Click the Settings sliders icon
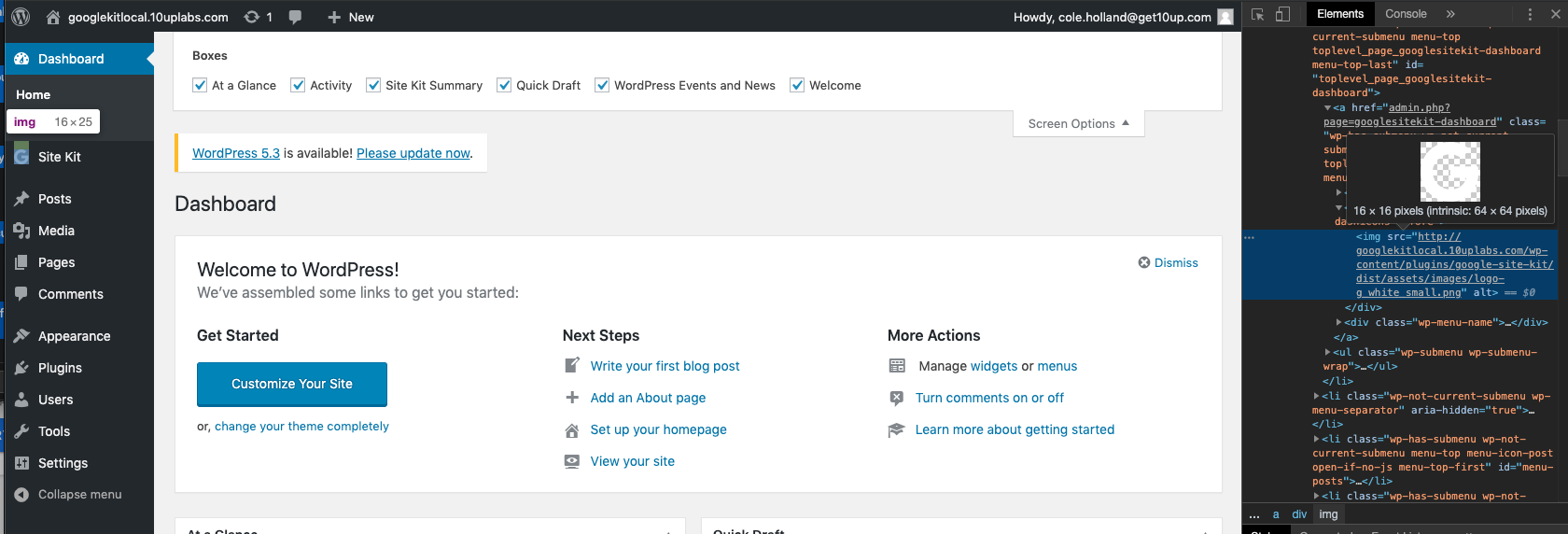The width and height of the screenshot is (1568, 534). tap(21, 463)
